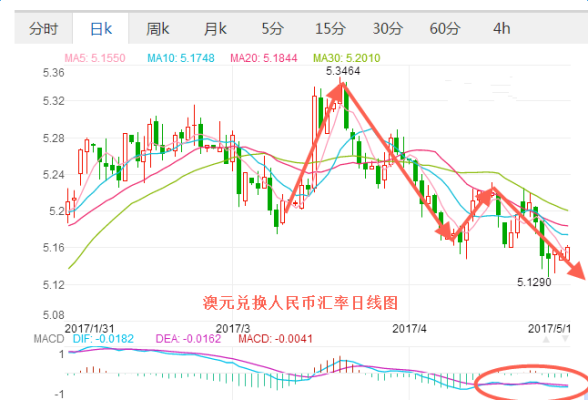Click the 5.24 price axis label
The height and width of the screenshot is (400, 588).
[53, 175]
